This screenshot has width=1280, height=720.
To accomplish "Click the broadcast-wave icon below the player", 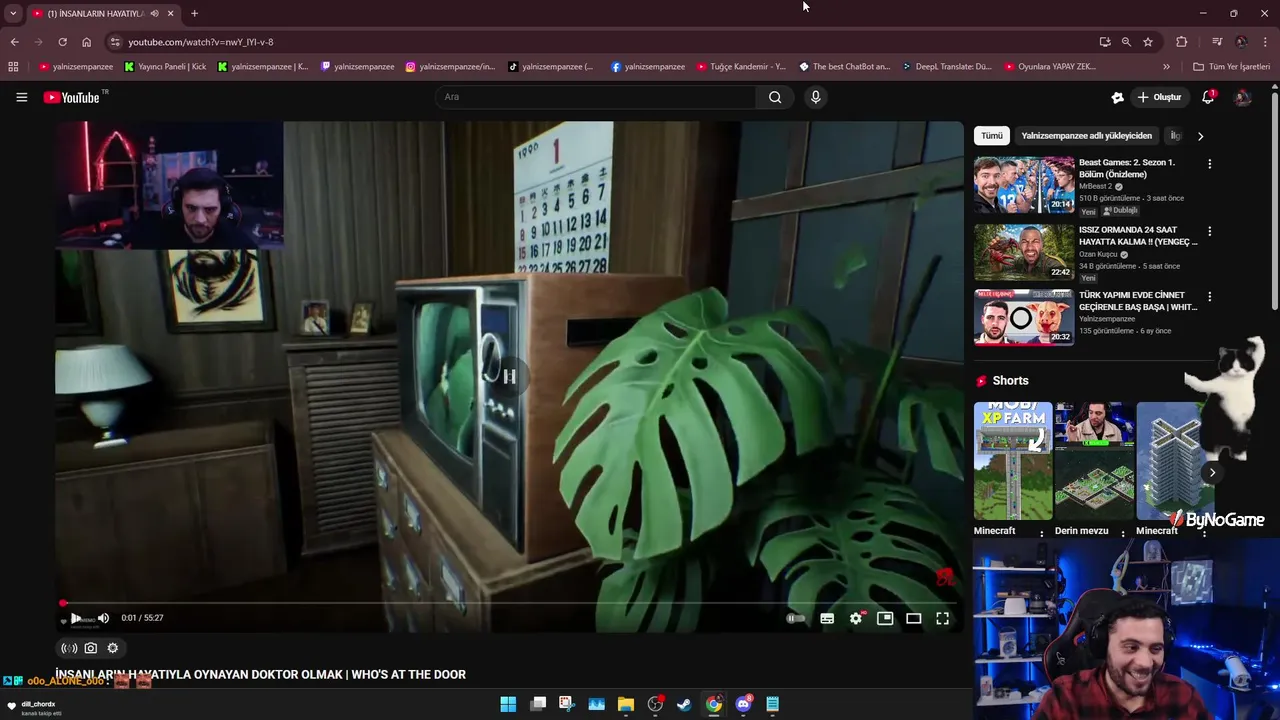I will coord(69,648).
